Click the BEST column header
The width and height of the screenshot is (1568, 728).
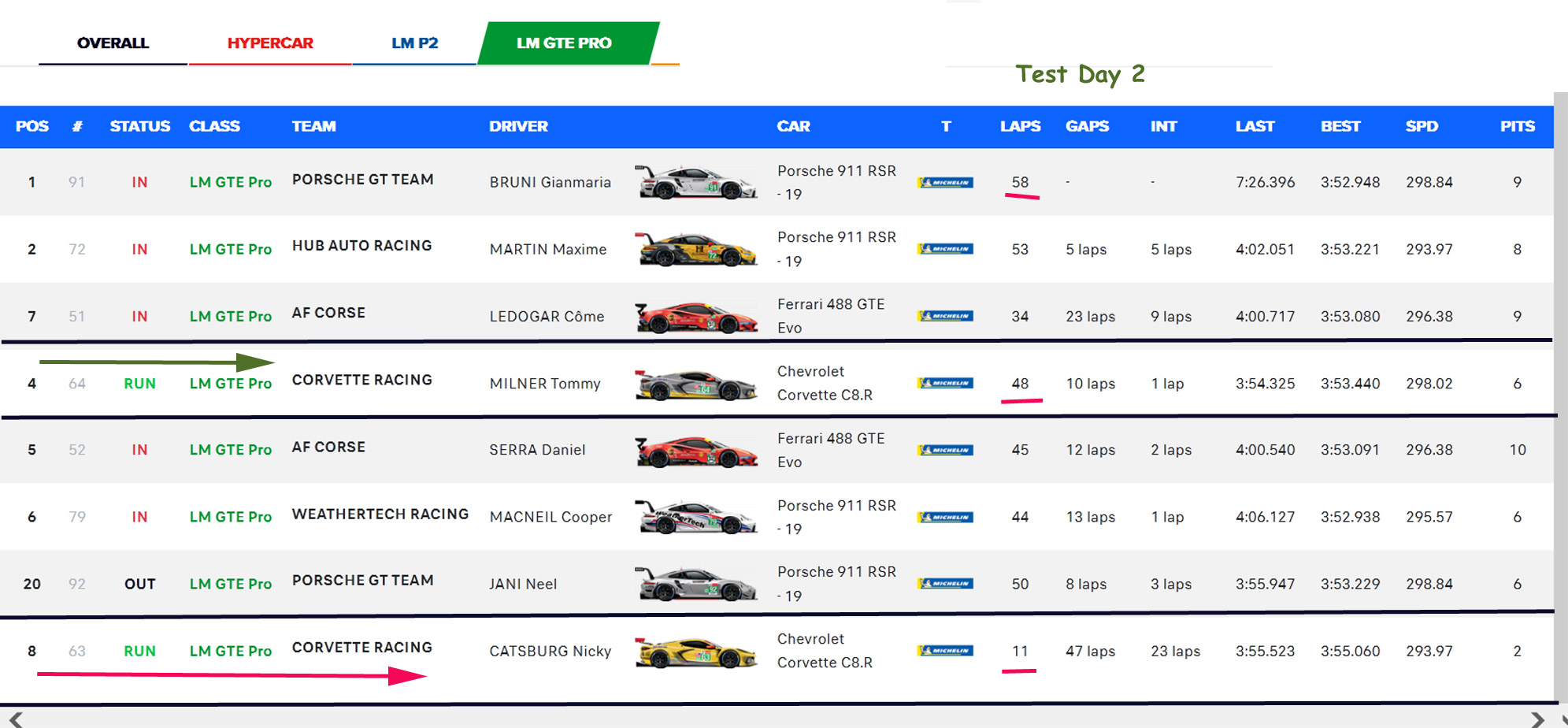point(1340,126)
